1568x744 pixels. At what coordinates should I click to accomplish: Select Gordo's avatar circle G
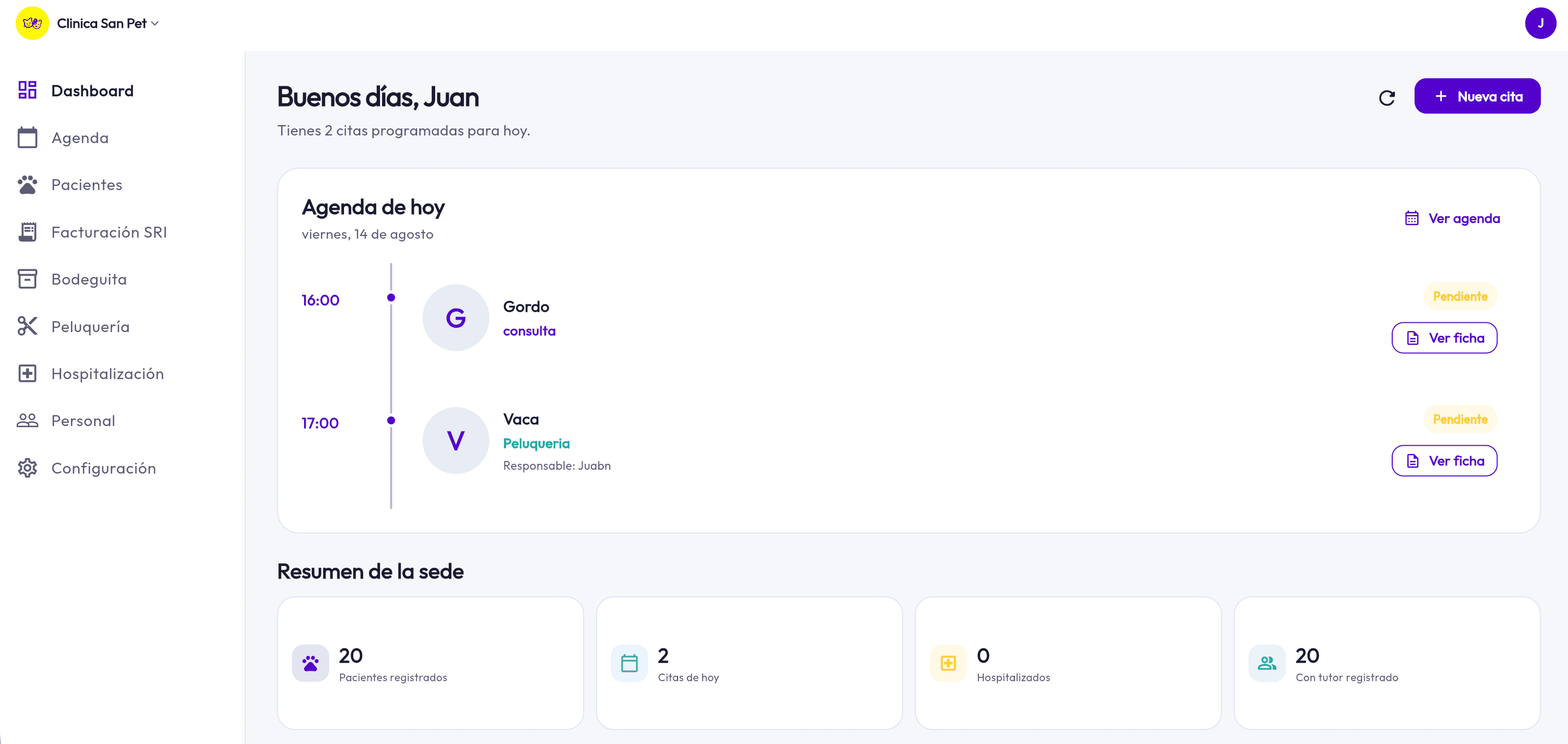coord(455,318)
